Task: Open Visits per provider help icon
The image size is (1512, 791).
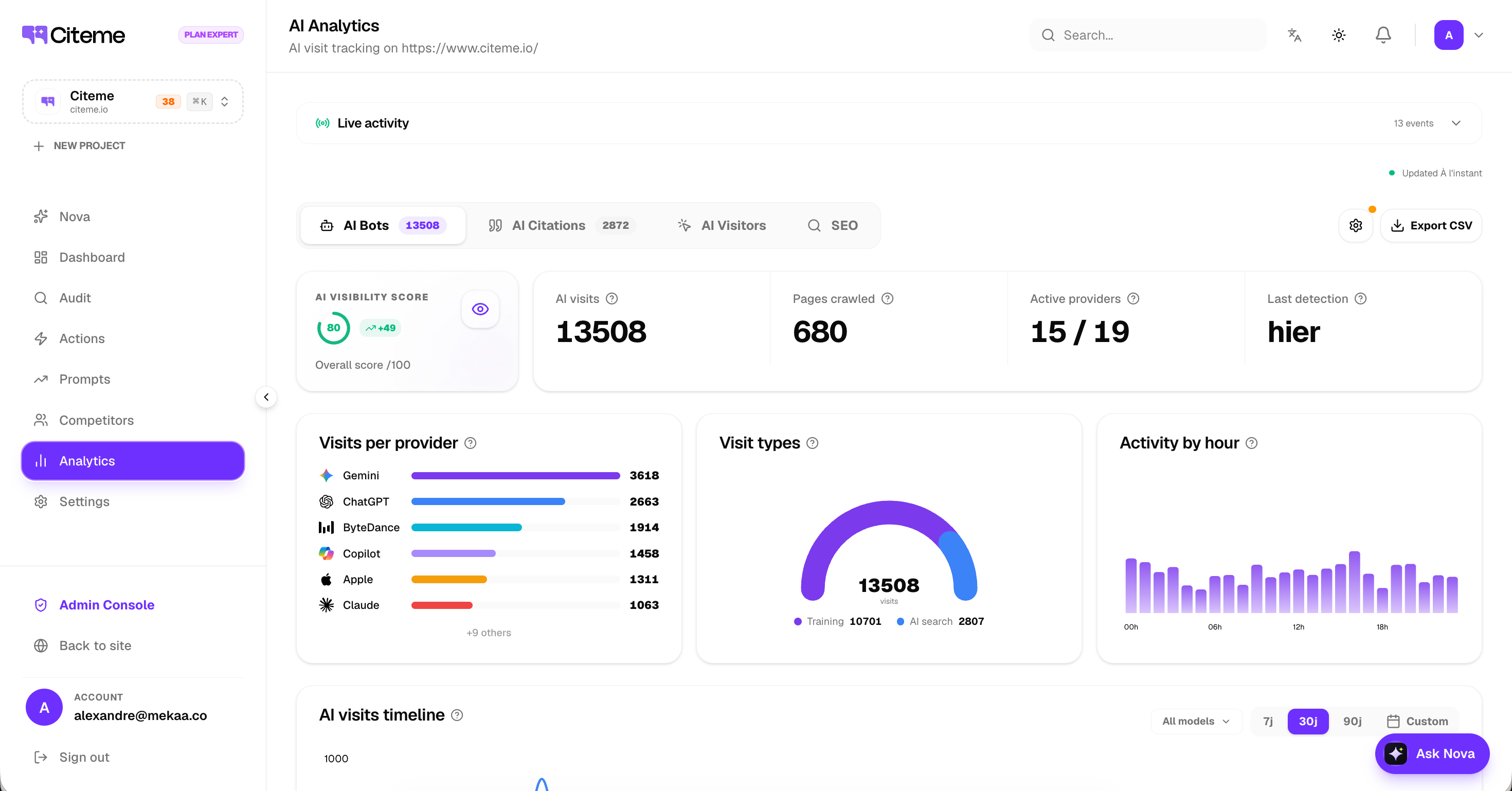Action: (470, 443)
